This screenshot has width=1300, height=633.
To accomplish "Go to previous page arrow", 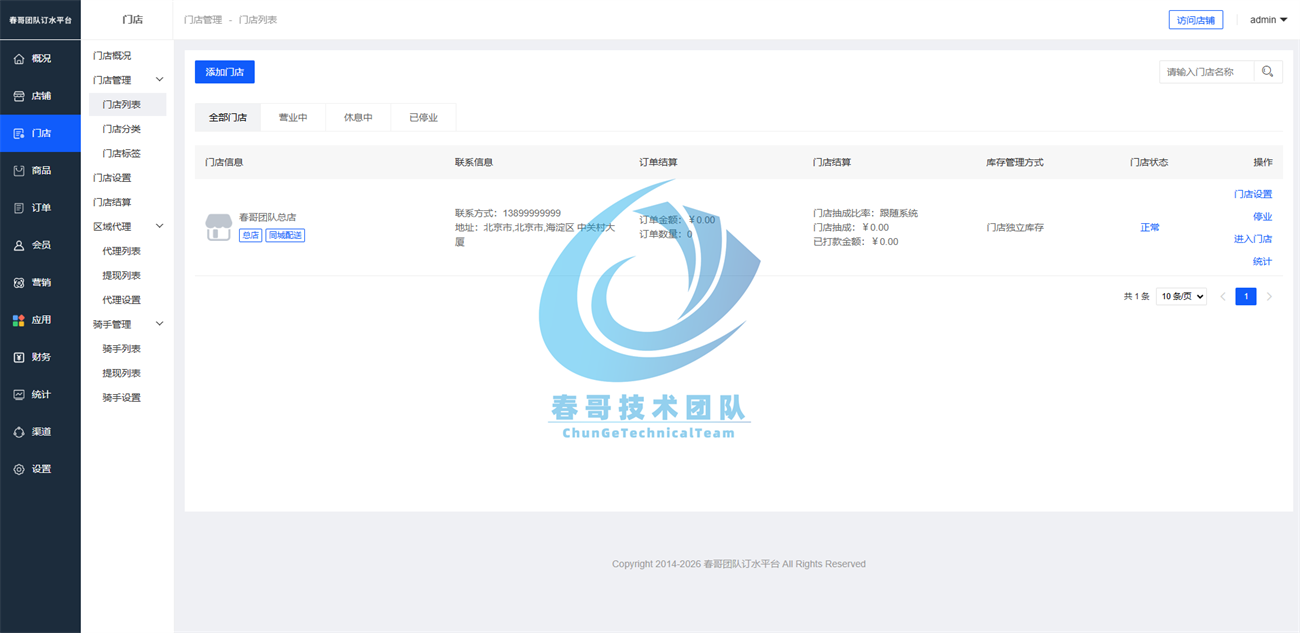I will point(1223,296).
